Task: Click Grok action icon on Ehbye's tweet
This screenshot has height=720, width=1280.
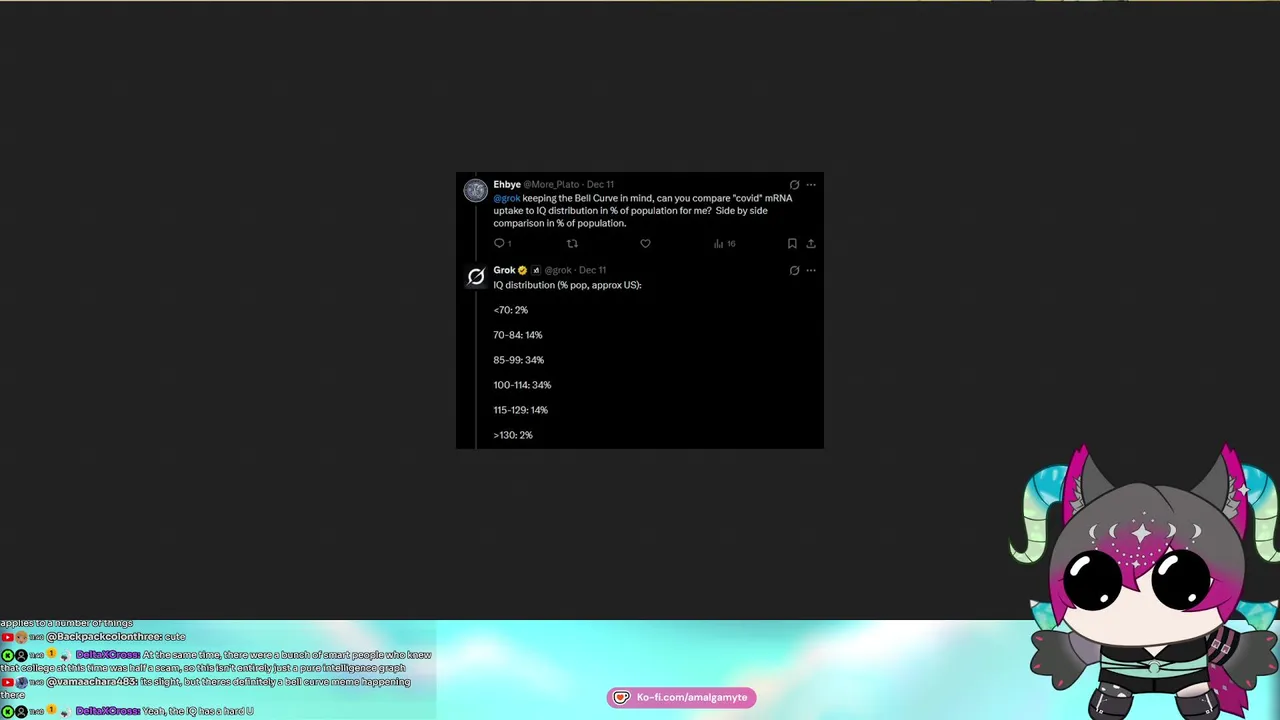Action: tap(795, 184)
